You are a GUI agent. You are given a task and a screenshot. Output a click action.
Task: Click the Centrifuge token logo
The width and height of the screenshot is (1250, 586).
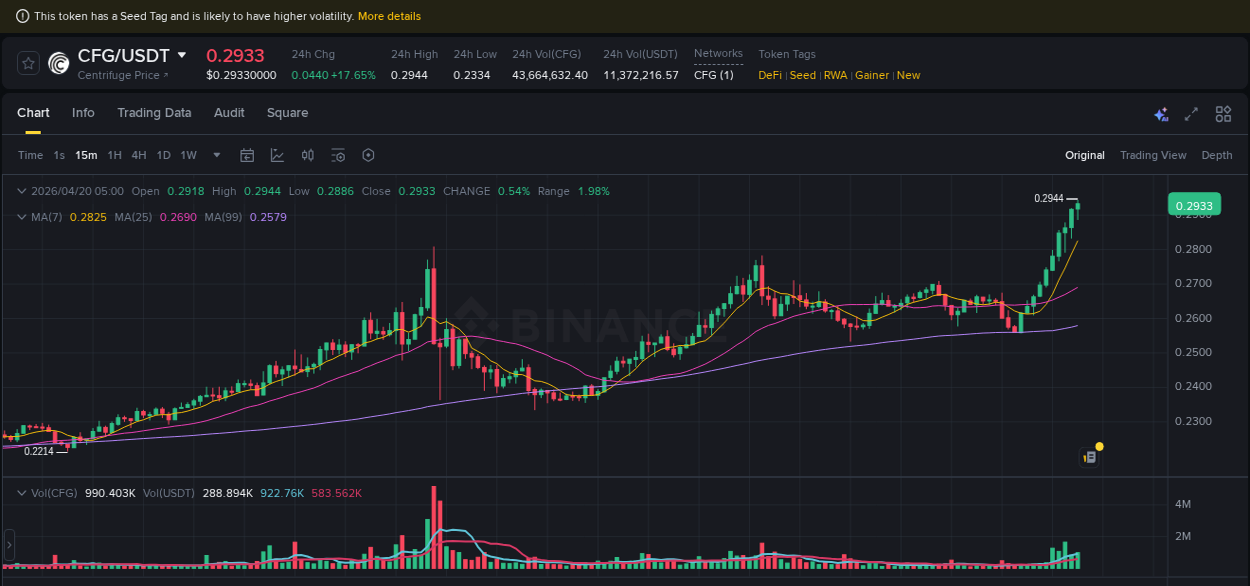[x=59, y=64]
